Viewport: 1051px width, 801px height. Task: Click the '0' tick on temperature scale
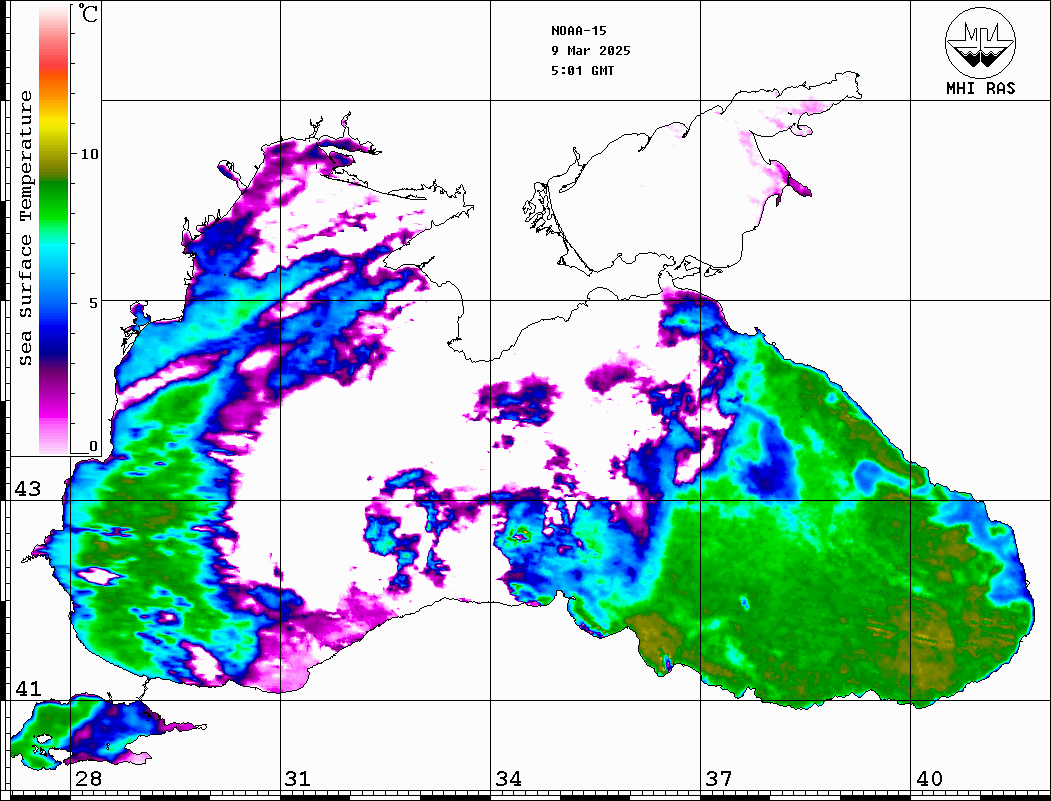coord(93,446)
